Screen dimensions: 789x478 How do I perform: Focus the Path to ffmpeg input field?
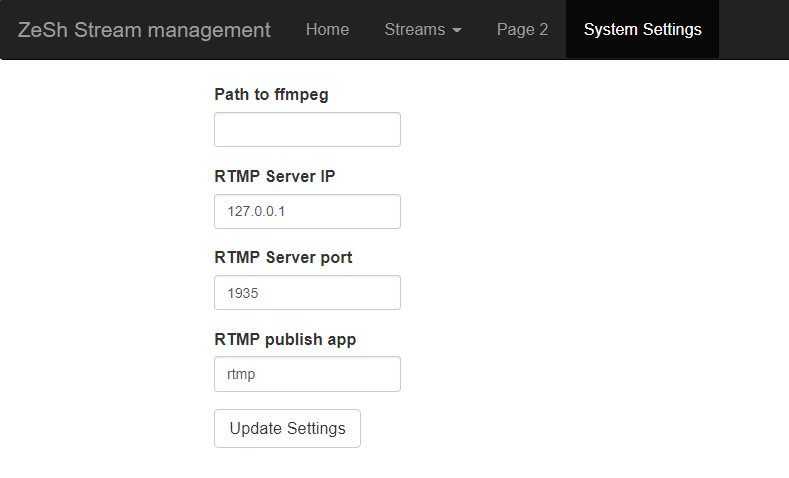click(307, 130)
